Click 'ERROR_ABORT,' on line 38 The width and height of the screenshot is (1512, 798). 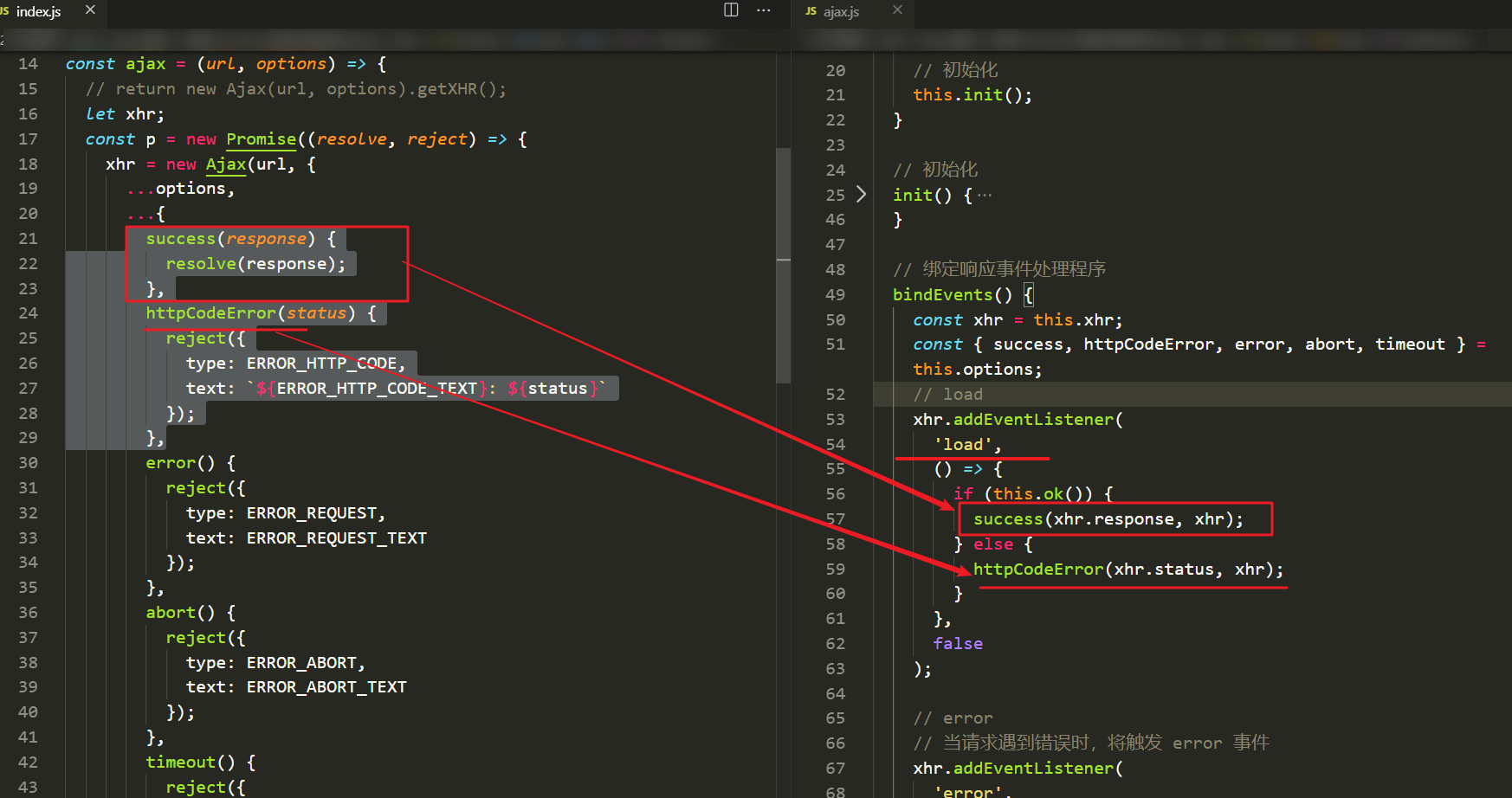coord(306,663)
